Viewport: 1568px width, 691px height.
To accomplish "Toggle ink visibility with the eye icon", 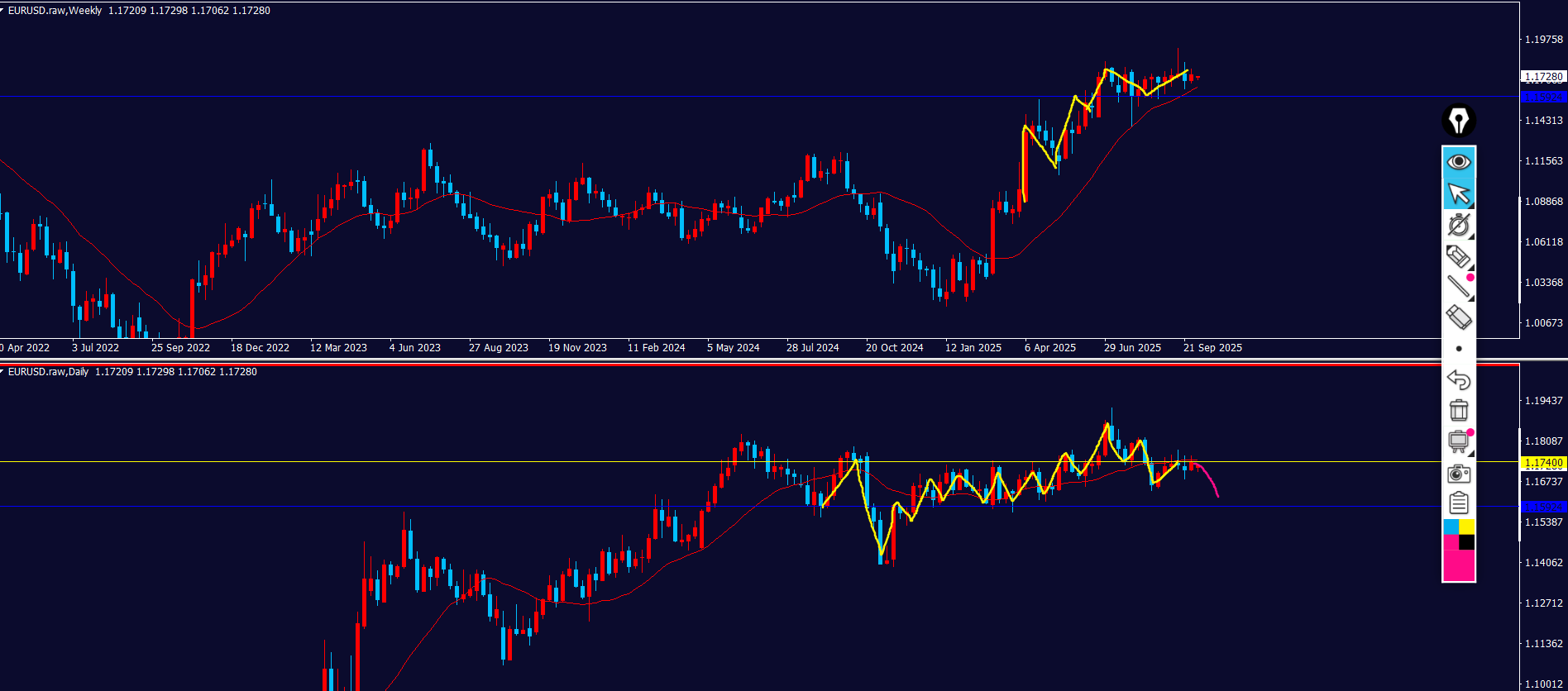I will pyautogui.click(x=1459, y=161).
